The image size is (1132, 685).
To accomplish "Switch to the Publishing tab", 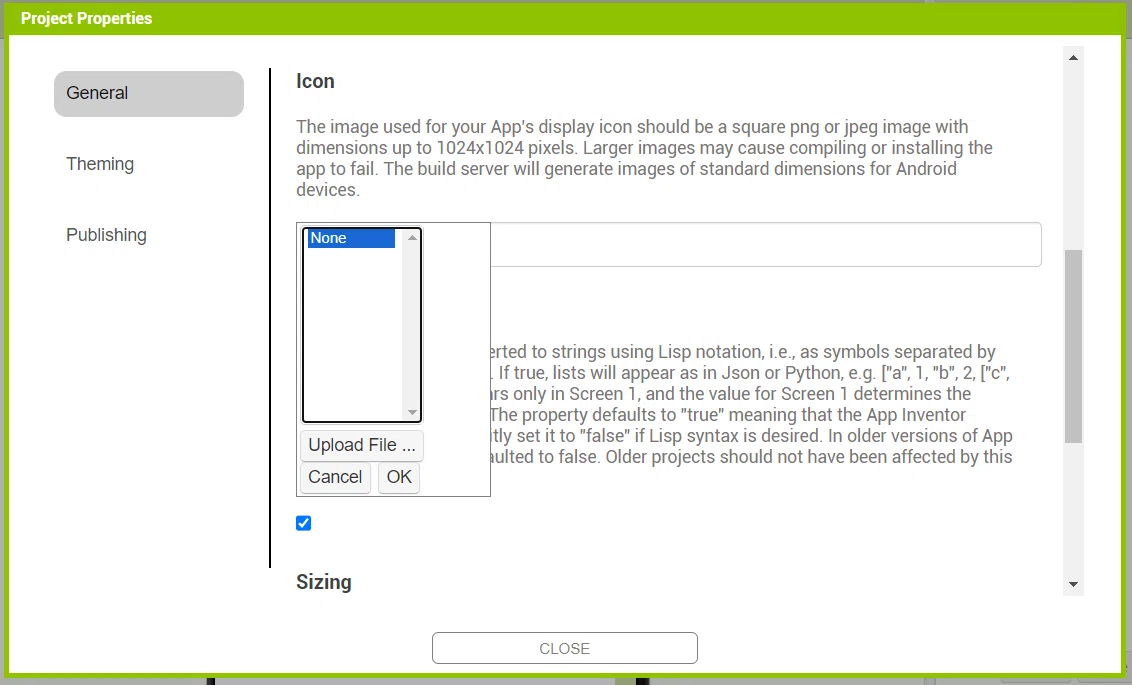I will 106,235.
